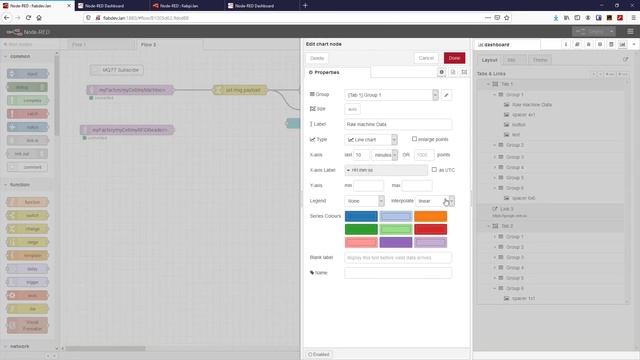Click pencil icon to edit the group
The height and width of the screenshot is (360, 640).
coord(446,95)
